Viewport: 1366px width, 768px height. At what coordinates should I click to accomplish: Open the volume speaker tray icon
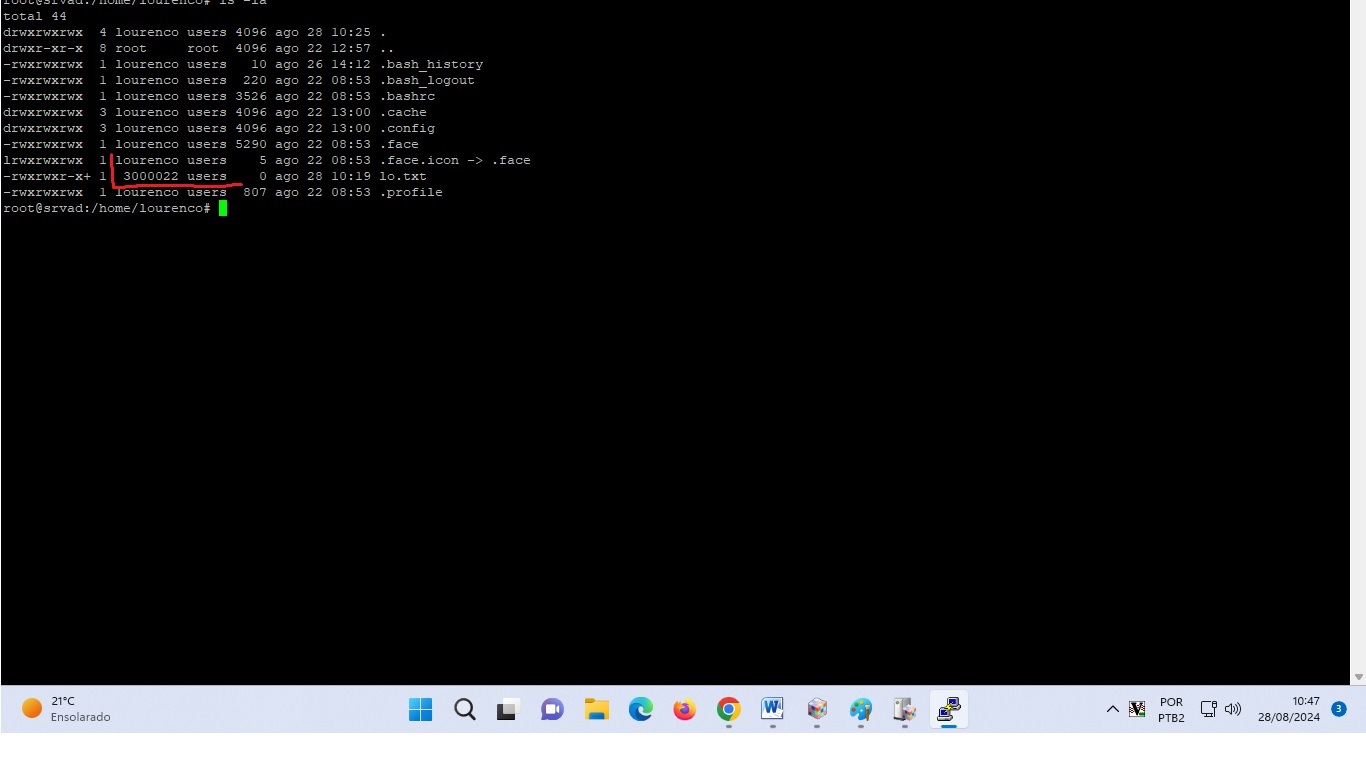point(1233,709)
